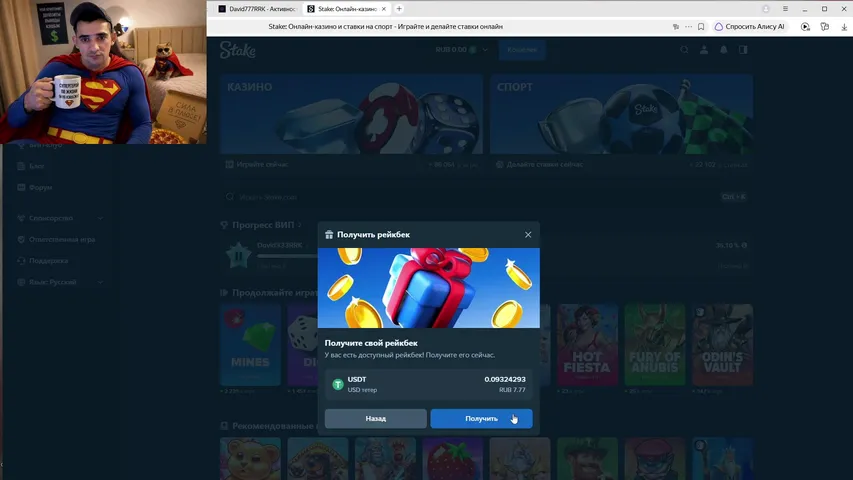This screenshot has width=853, height=480.
Task: Select the USDT rakeback row
Action: click(x=429, y=384)
